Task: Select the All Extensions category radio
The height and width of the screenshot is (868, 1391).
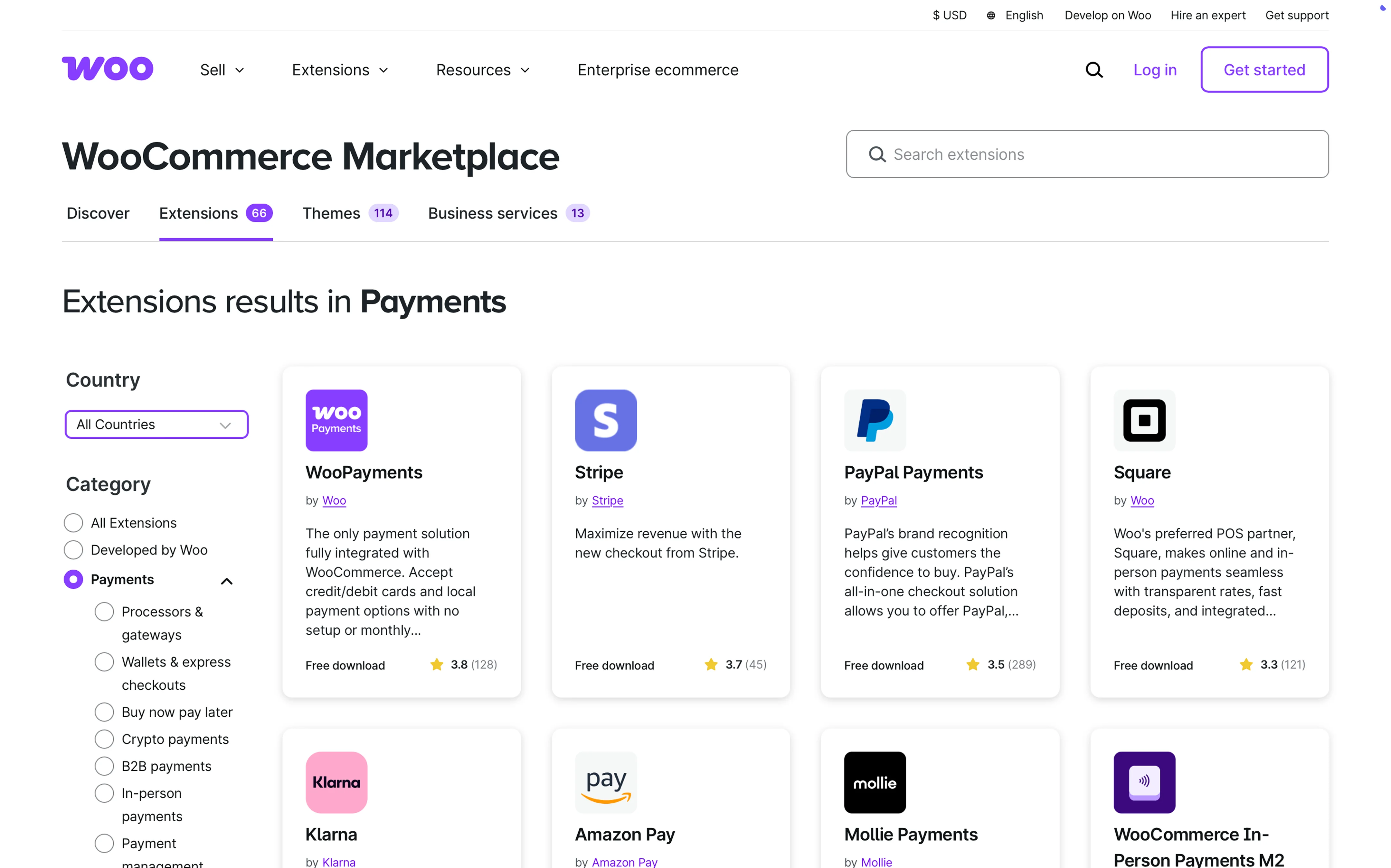Action: point(73,523)
